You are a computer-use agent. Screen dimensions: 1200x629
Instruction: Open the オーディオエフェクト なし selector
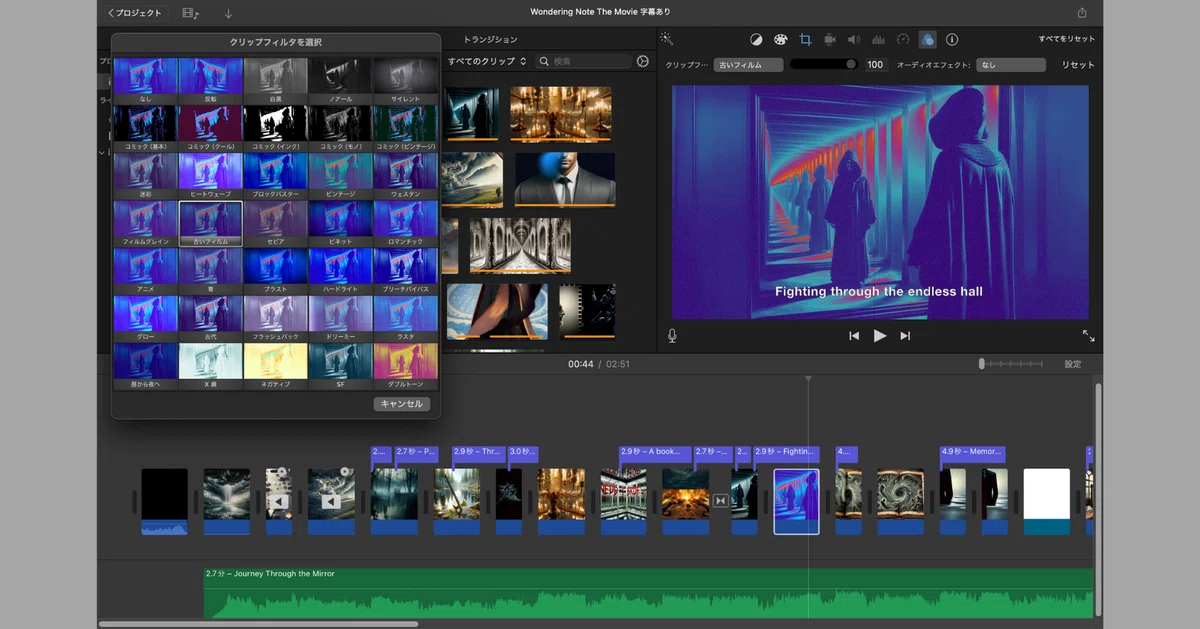coord(1011,65)
